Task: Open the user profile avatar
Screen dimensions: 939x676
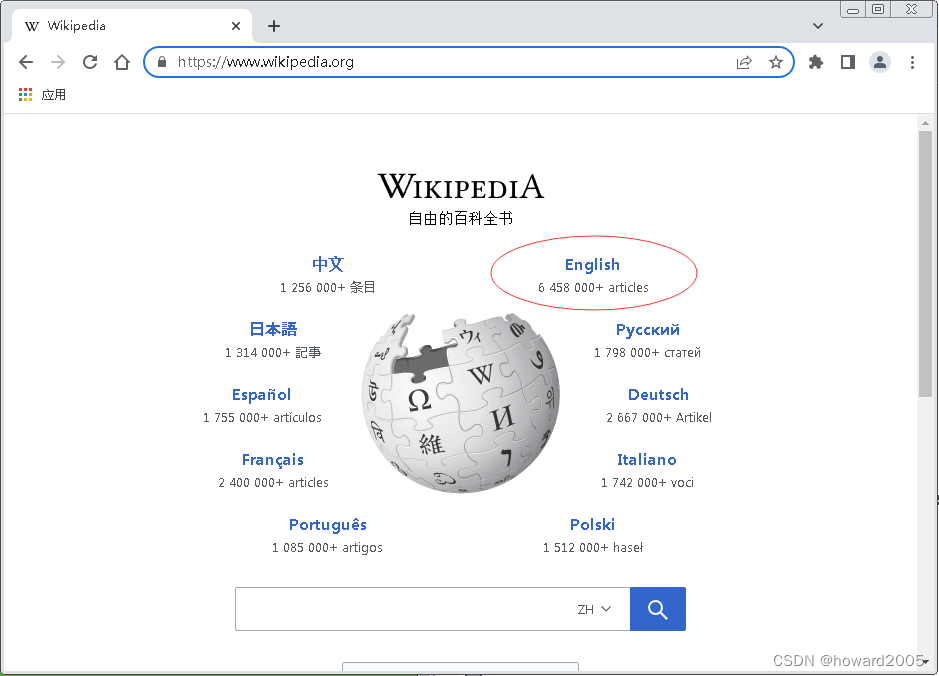Action: (x=880, y=62)
